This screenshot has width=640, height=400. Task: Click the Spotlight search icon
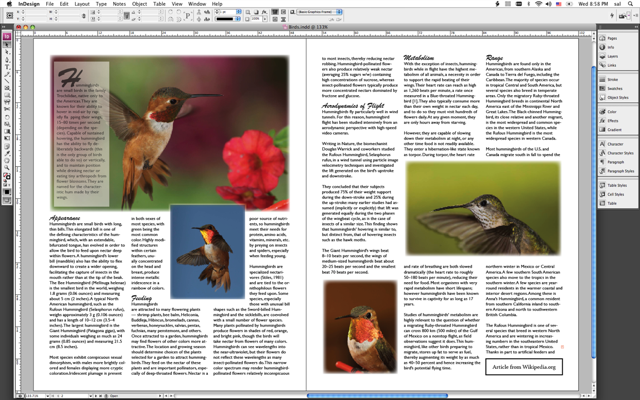[x=632, y=4]
